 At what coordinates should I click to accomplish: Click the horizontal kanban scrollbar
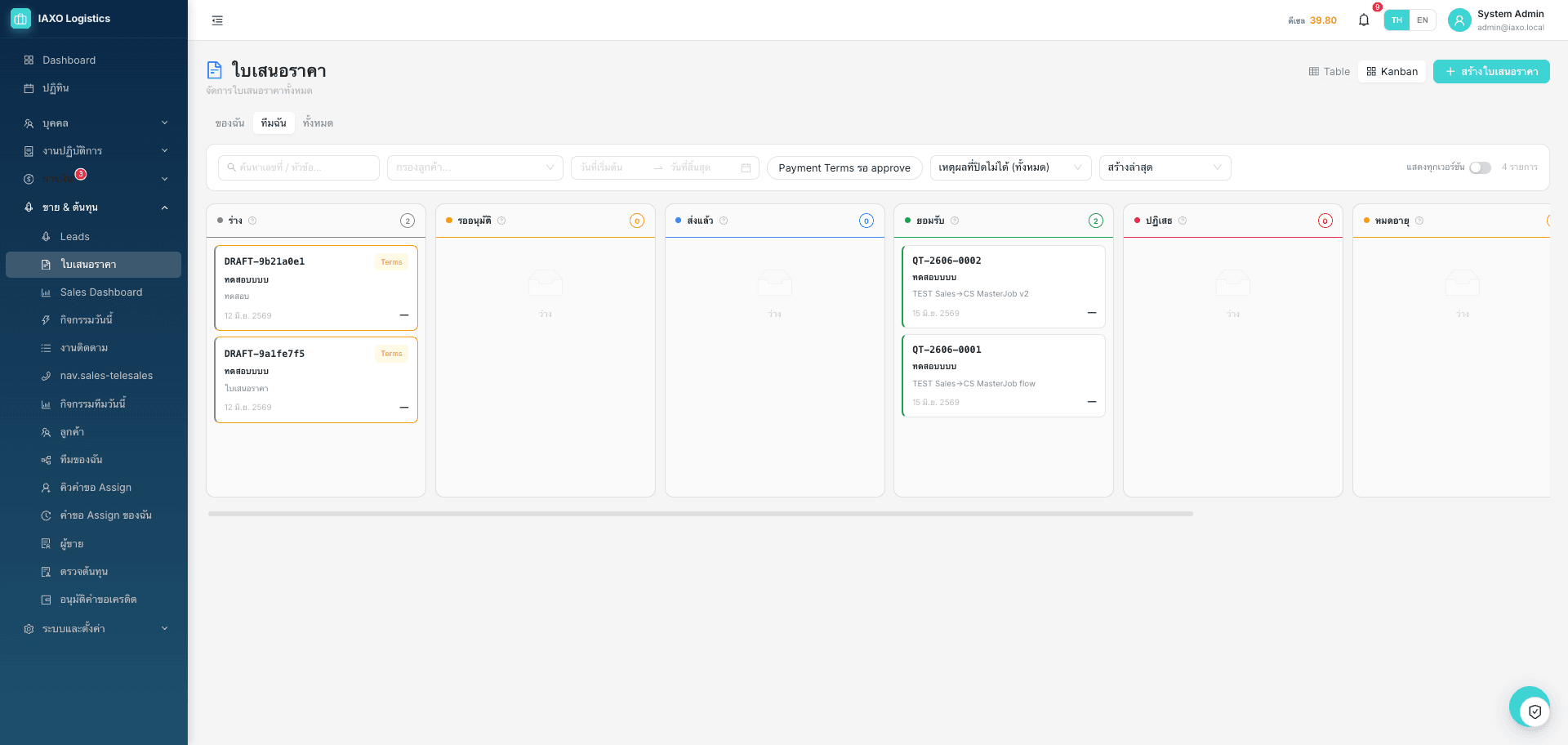click(701, 514)
